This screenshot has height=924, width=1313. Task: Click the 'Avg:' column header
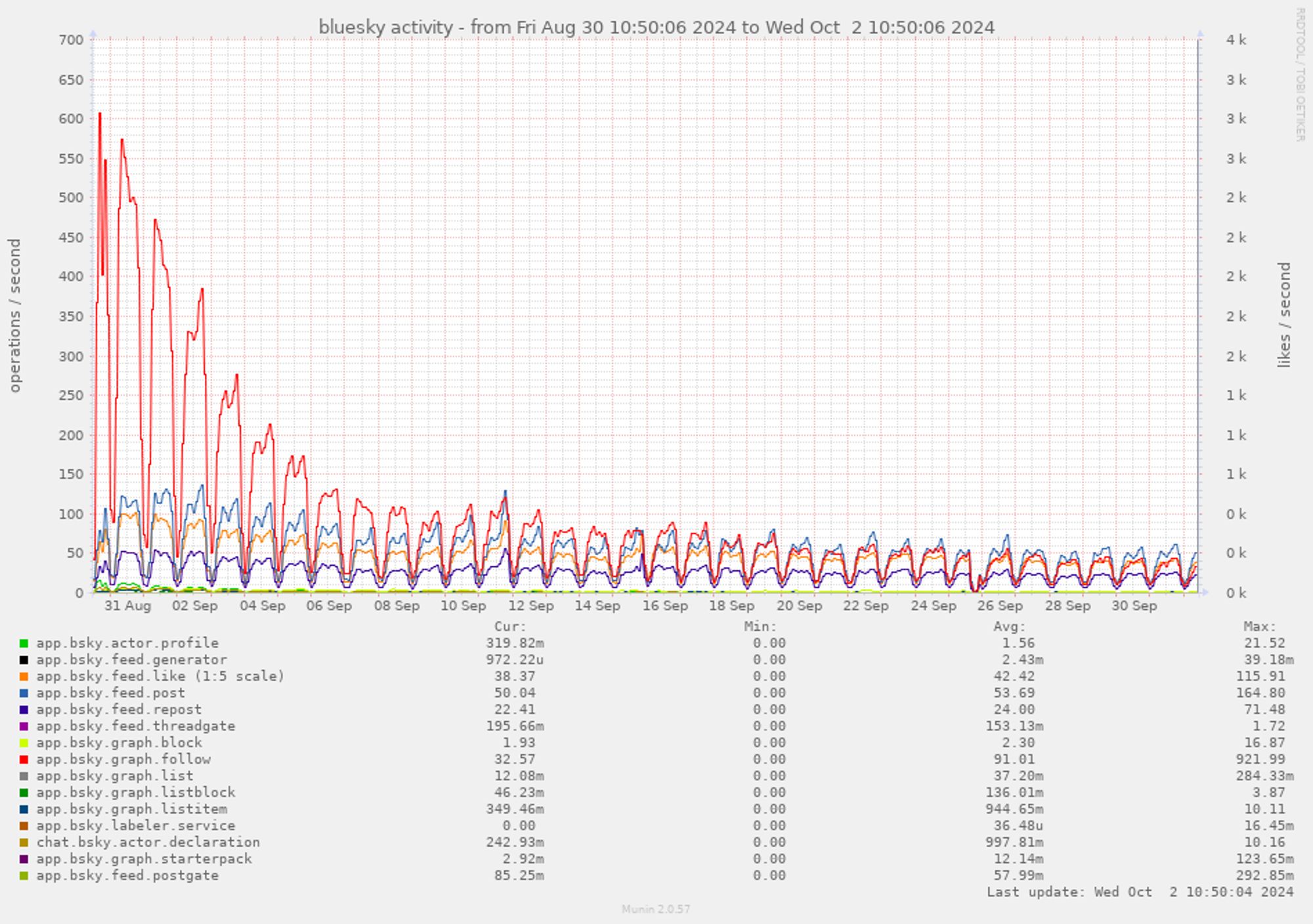1010,627
